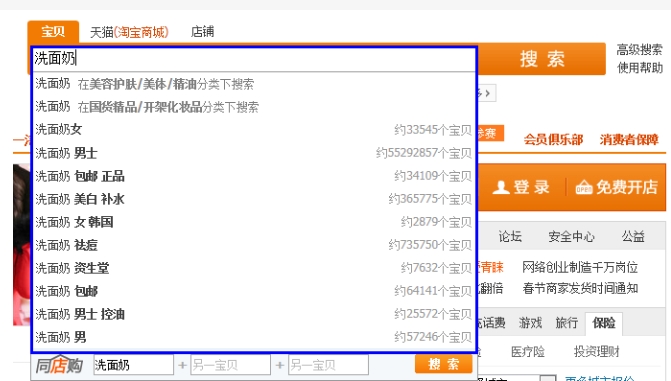This screenshot has width=671, height=381.
Task: Click the small 同店购 搜索 button
Action: click(x=444, y=364)
